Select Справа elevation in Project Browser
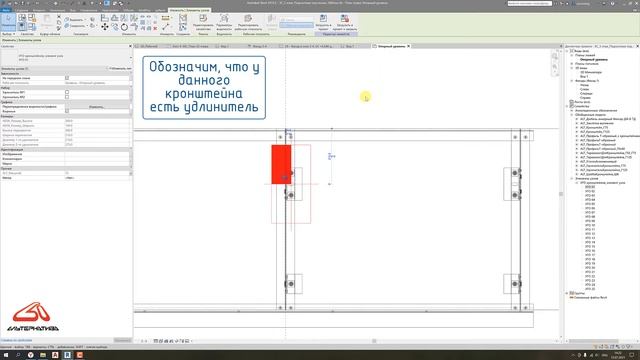640x360 pixels. [x=585, y=98]
